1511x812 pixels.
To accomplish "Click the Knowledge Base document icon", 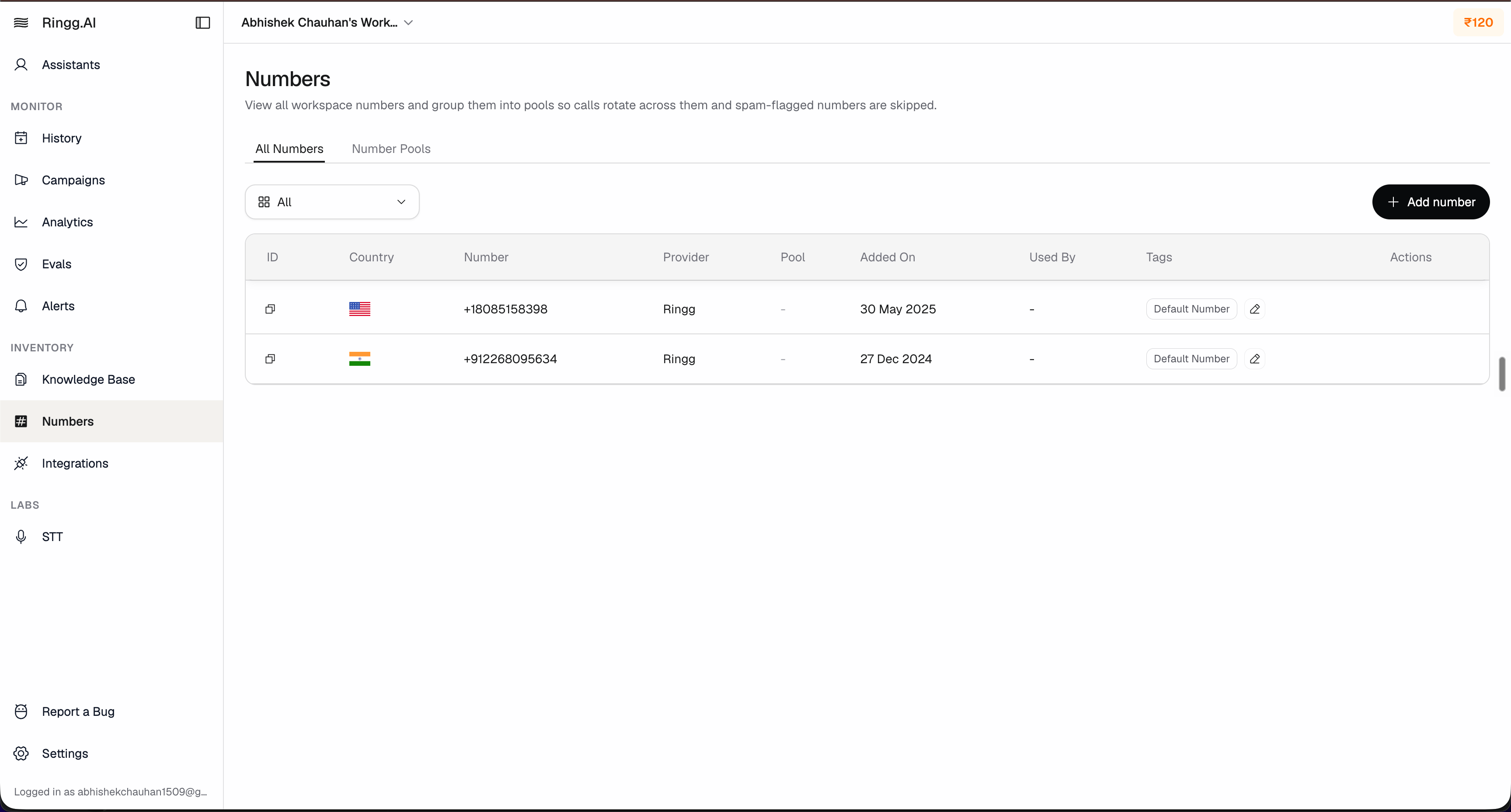I will 21,379.
